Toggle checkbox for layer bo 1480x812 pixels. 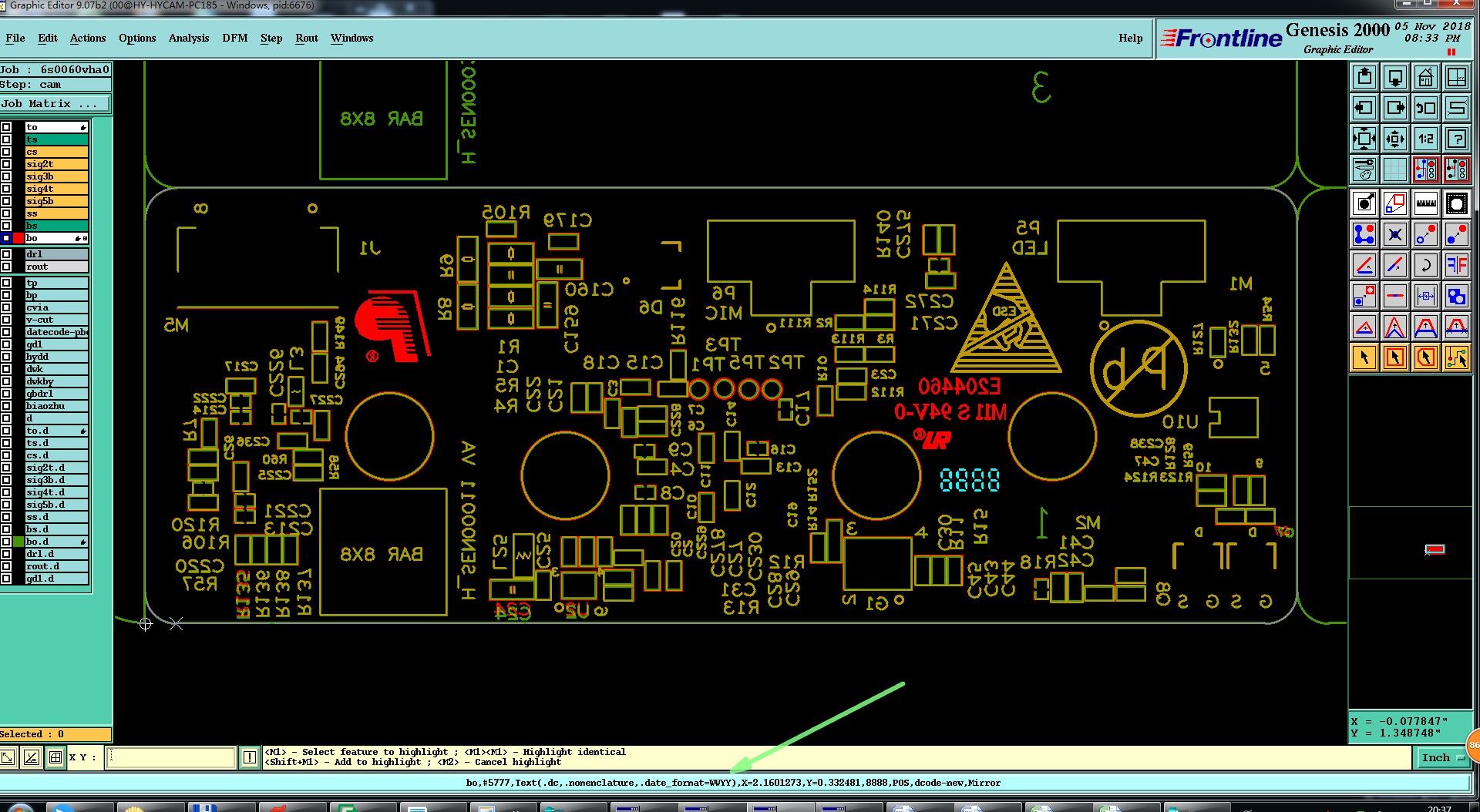click(6, 238)
